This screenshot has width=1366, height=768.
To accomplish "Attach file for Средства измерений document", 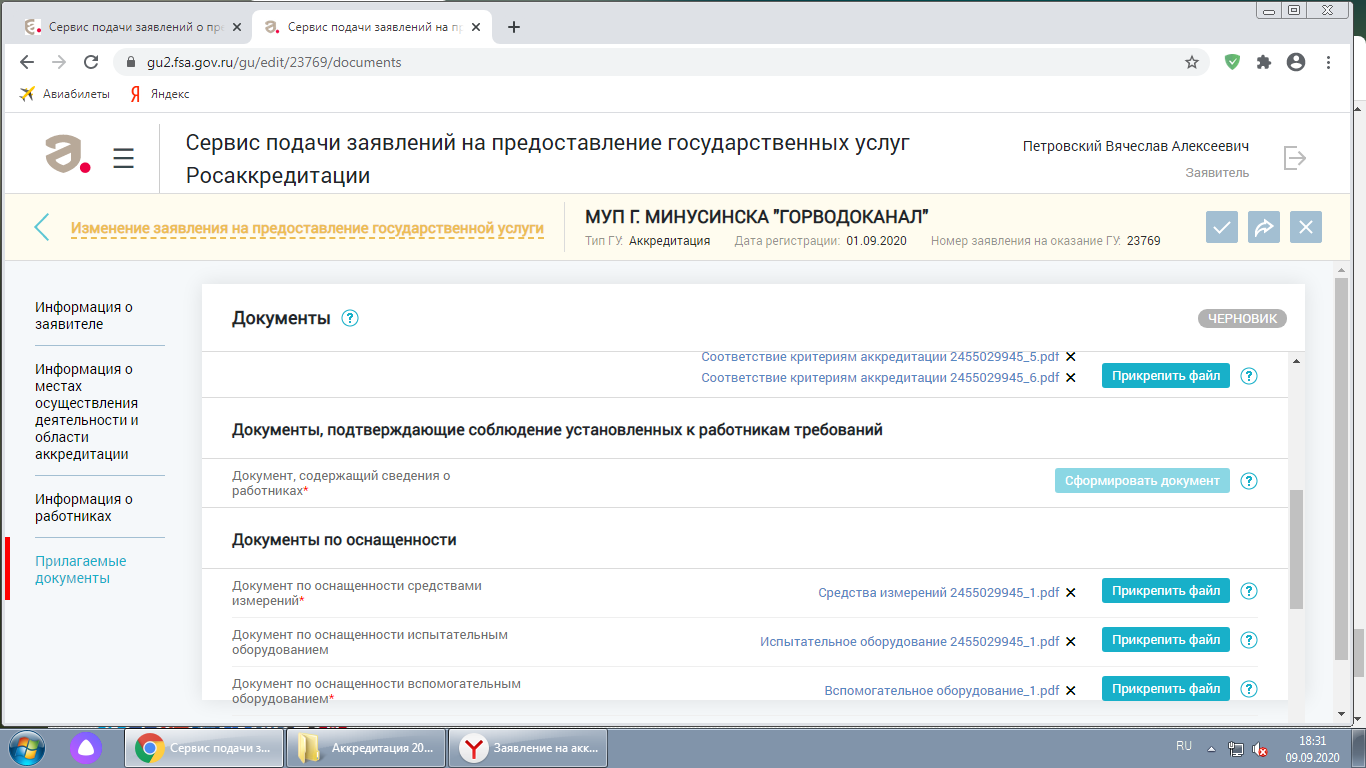I will point(1165,591).
